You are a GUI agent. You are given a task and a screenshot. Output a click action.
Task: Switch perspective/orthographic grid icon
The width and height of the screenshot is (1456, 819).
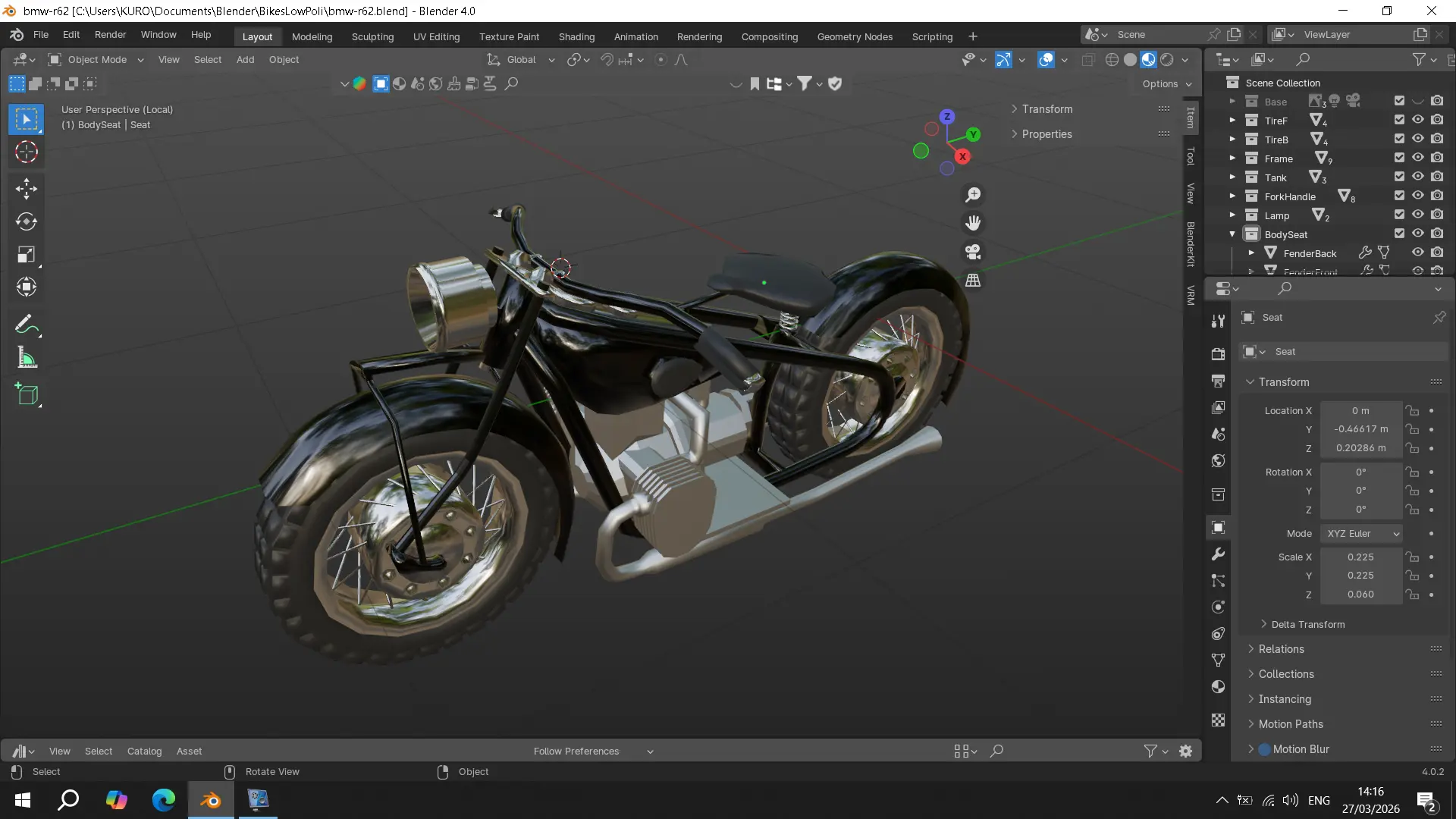pyautogui.click(x=973, y=281)
